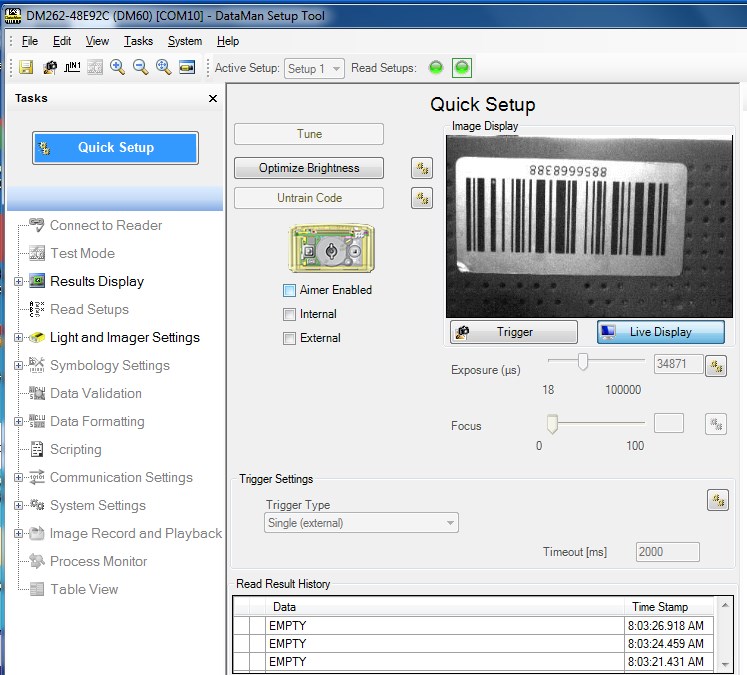This screenshot has height=675, width=747.
Task: Click the camera trigger toolbar icon
Action: (50, 67)
